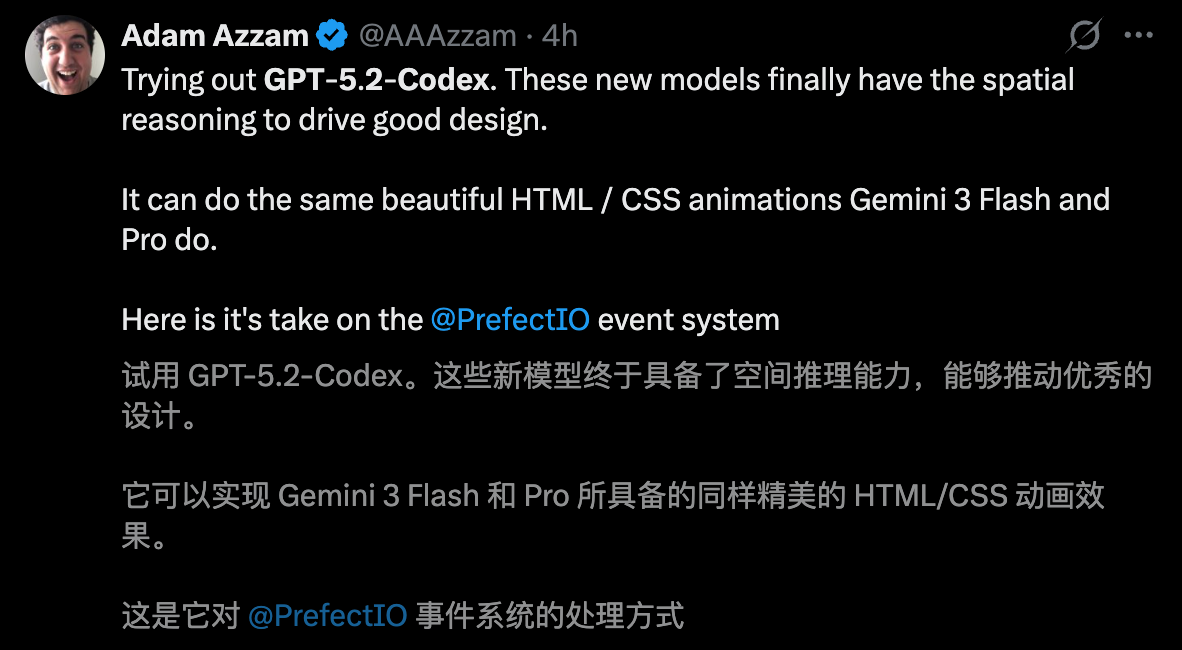Open the three-dot more options menu
Viewport: 1182px width, 650px height.
click(x=1139, y=36)
